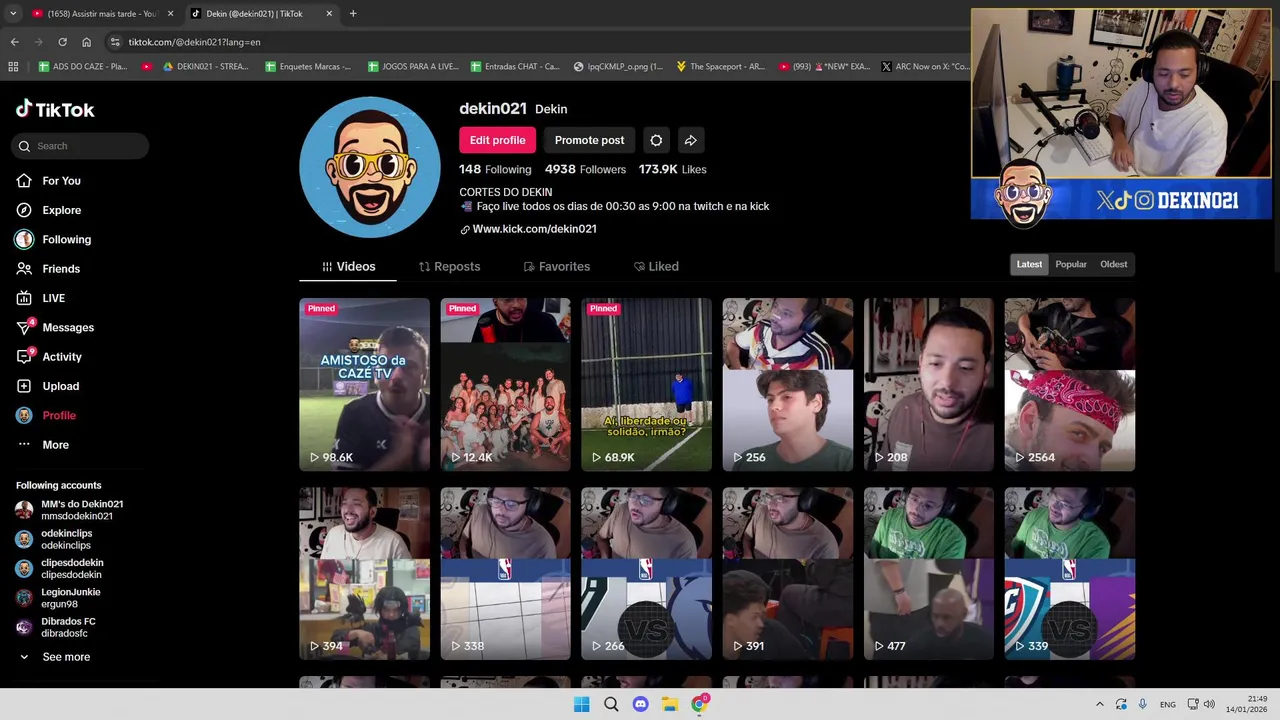The height and width of the screenshot is (720, 1280).
Task: Open the Activity notifications icon
Action: pos(25,356)
